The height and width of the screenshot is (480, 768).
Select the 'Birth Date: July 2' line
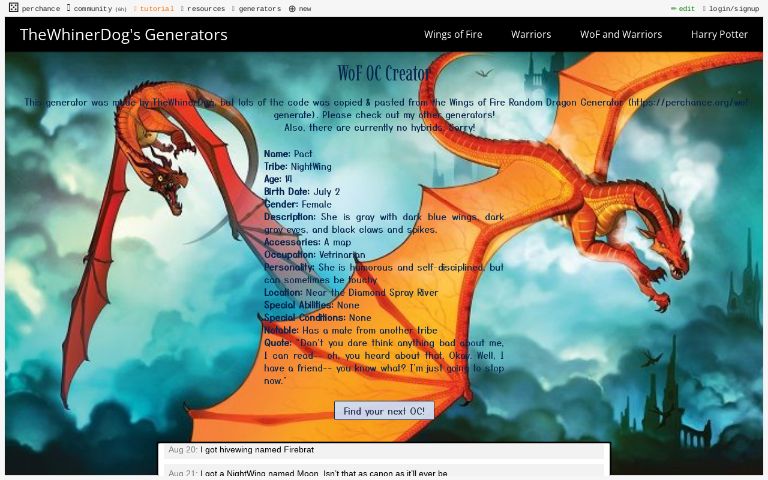(302, 192)
